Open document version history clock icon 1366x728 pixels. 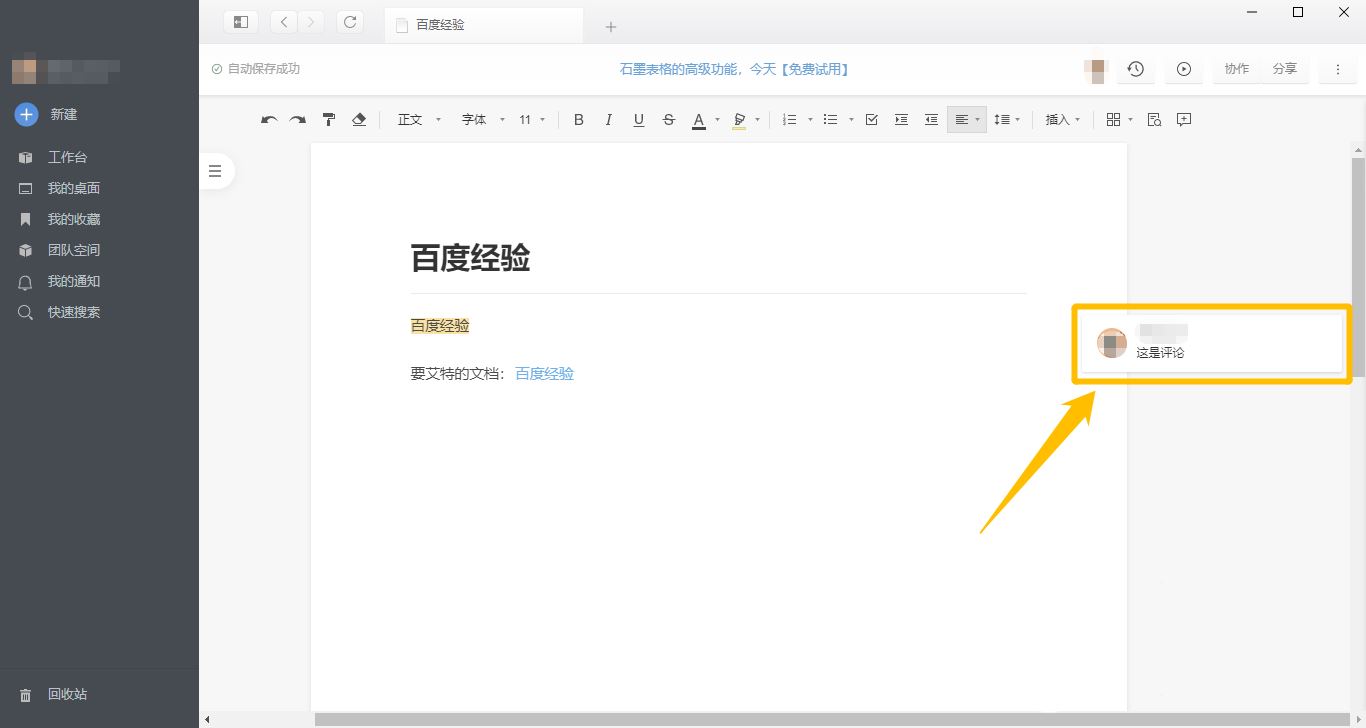click(1135, 69)
